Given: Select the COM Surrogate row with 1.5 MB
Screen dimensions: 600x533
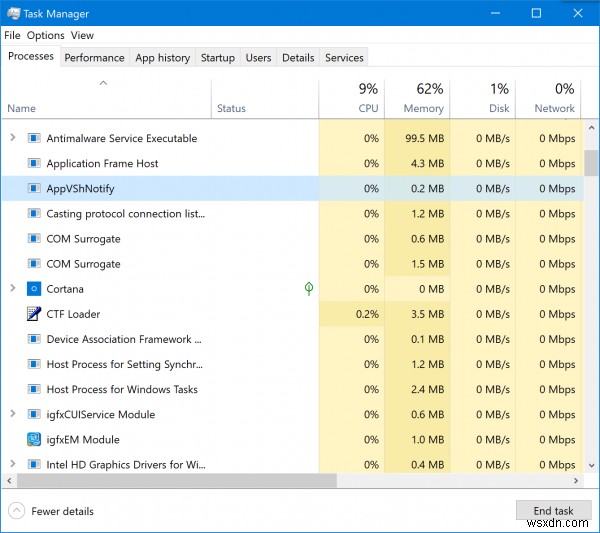Looking at the screenshot, I should [x=293, y=264].
